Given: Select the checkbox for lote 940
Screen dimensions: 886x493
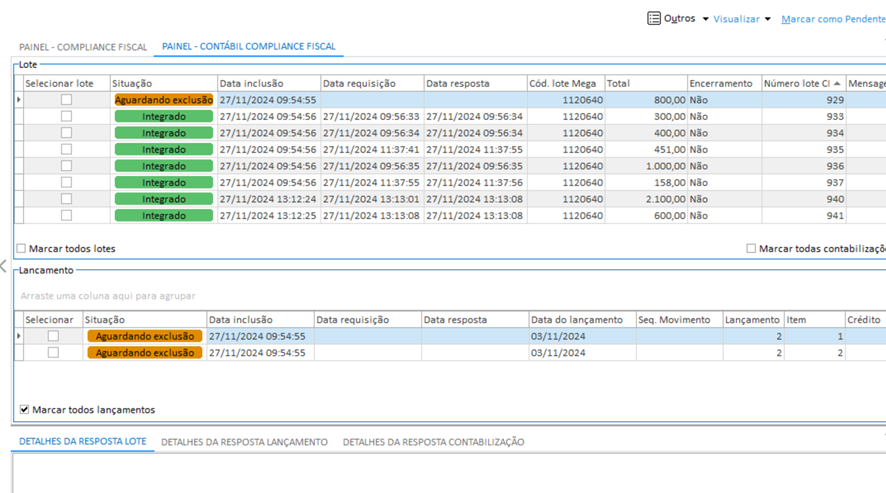Looking at the screenshot, I should tap(66, 199).
